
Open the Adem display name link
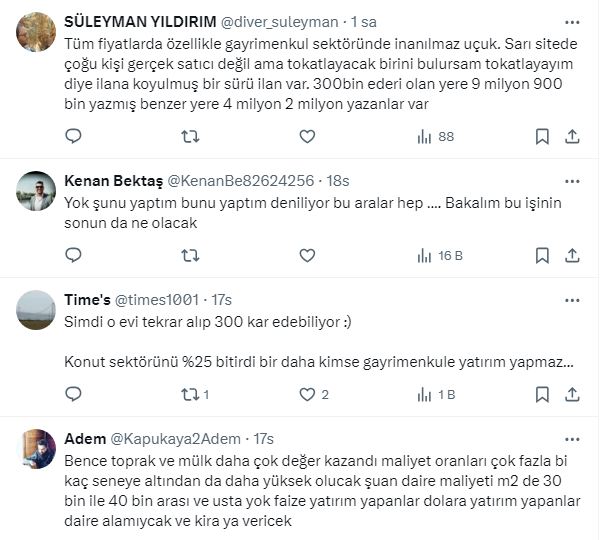84,438
